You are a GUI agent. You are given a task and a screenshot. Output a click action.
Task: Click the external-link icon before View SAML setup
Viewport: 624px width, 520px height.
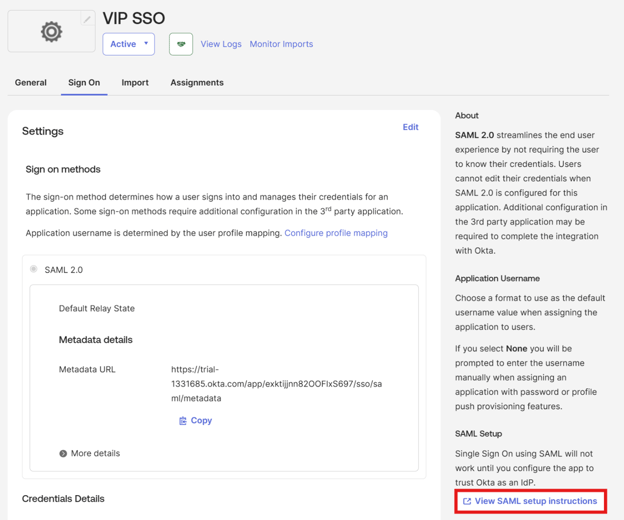(x=467, y=501)
